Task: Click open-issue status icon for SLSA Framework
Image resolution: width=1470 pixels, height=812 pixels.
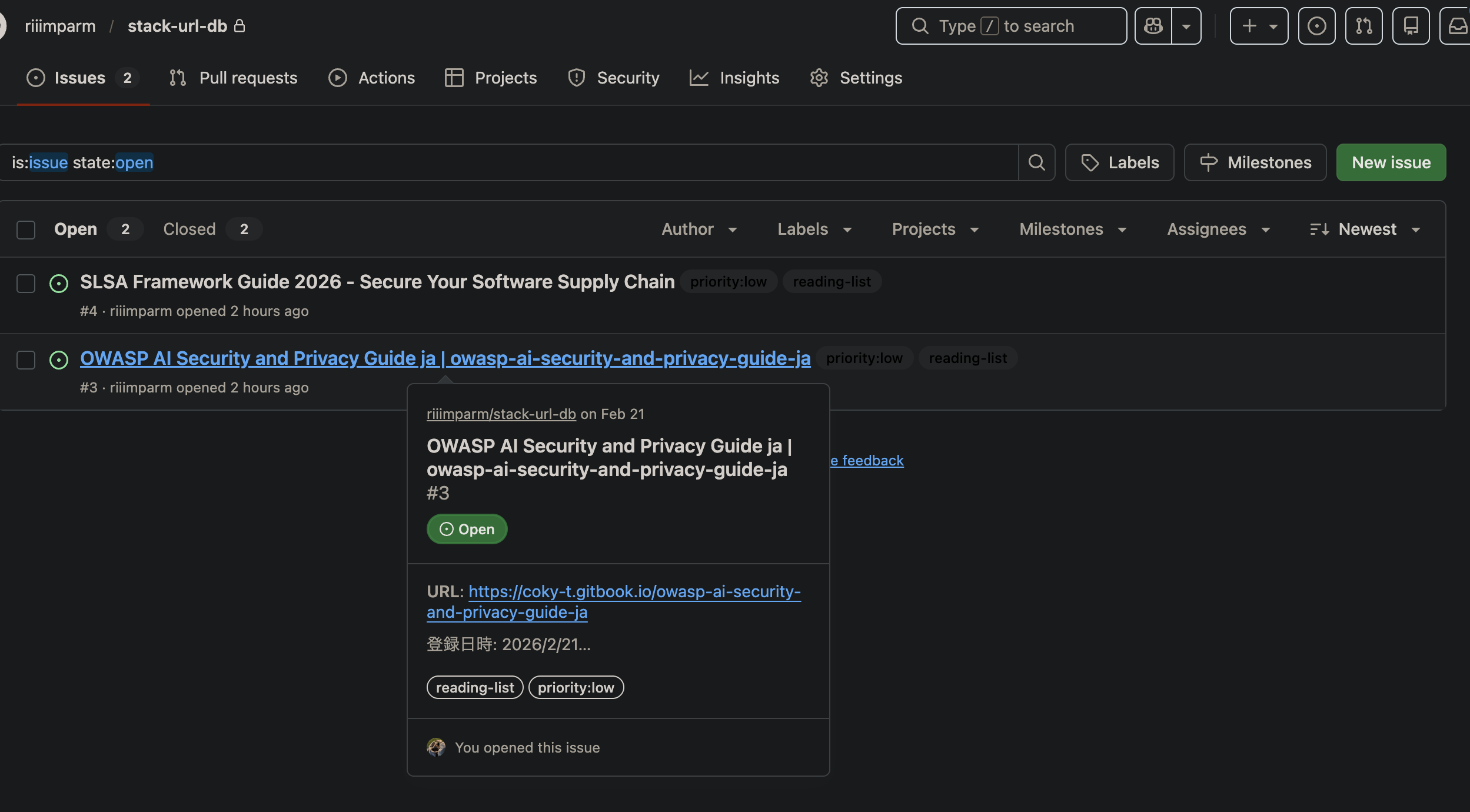Action: tap(59, 284)
